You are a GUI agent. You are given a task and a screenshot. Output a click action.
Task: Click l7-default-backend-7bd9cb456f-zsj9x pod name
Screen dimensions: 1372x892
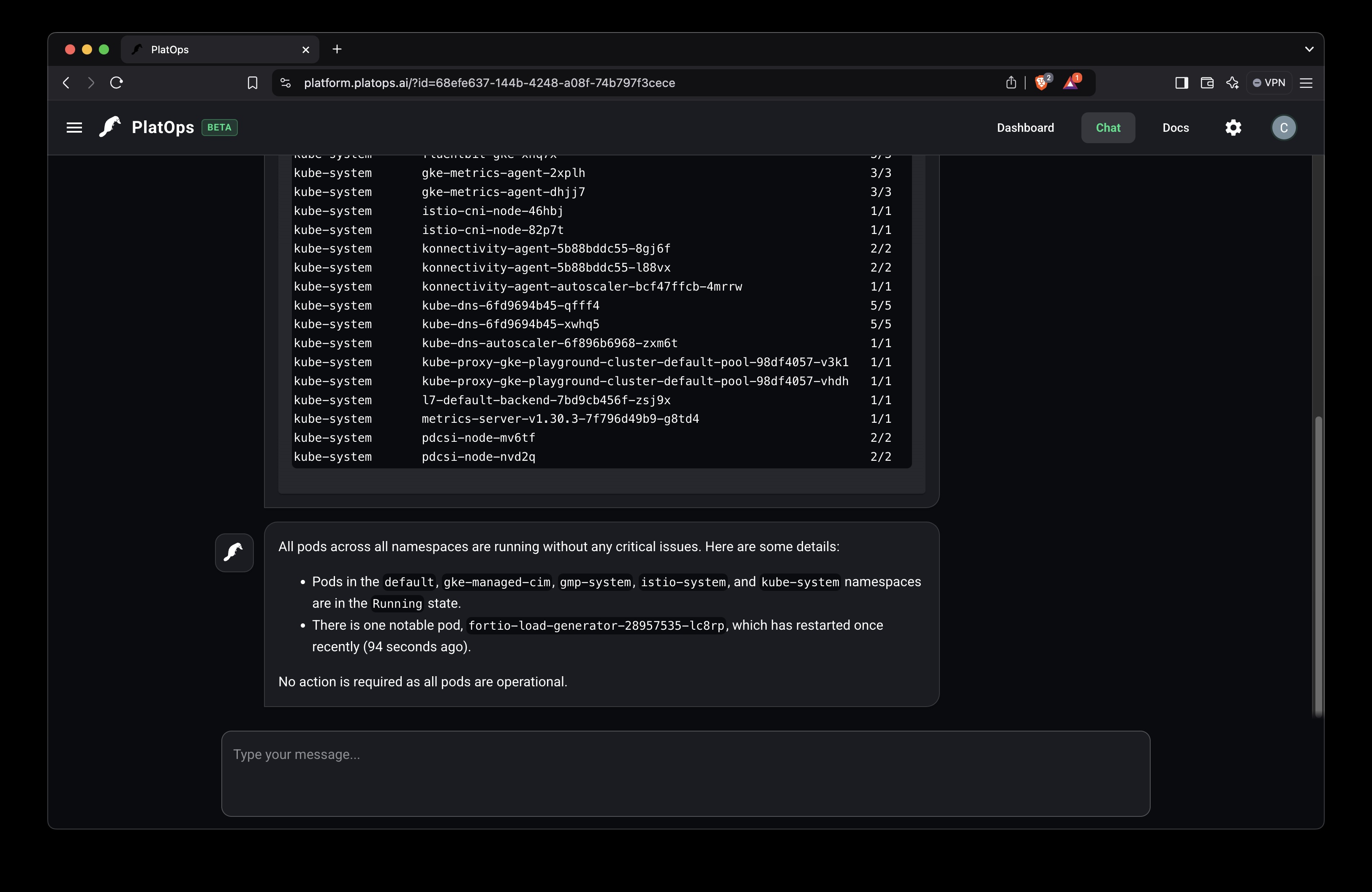546,400
